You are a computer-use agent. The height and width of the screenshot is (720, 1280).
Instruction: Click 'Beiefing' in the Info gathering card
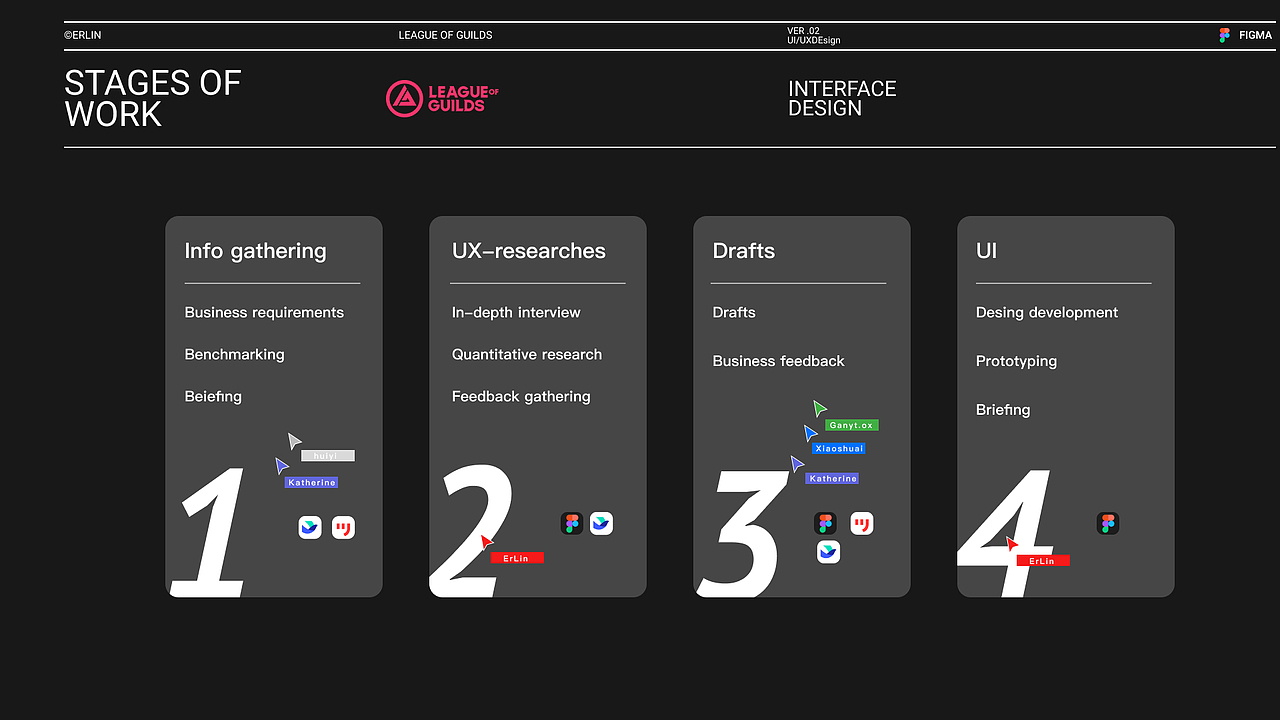click(213, 397)
